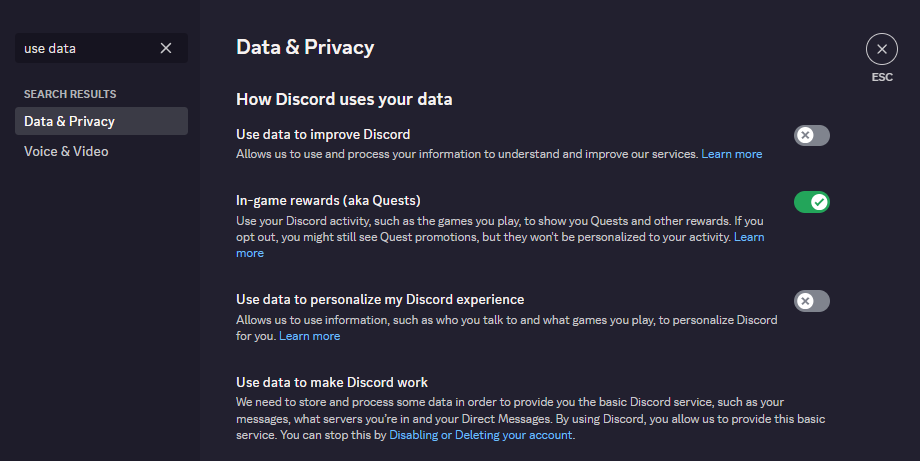Close settings using the ESC circle button
This screenshot has width=920, height=461.
881,49
